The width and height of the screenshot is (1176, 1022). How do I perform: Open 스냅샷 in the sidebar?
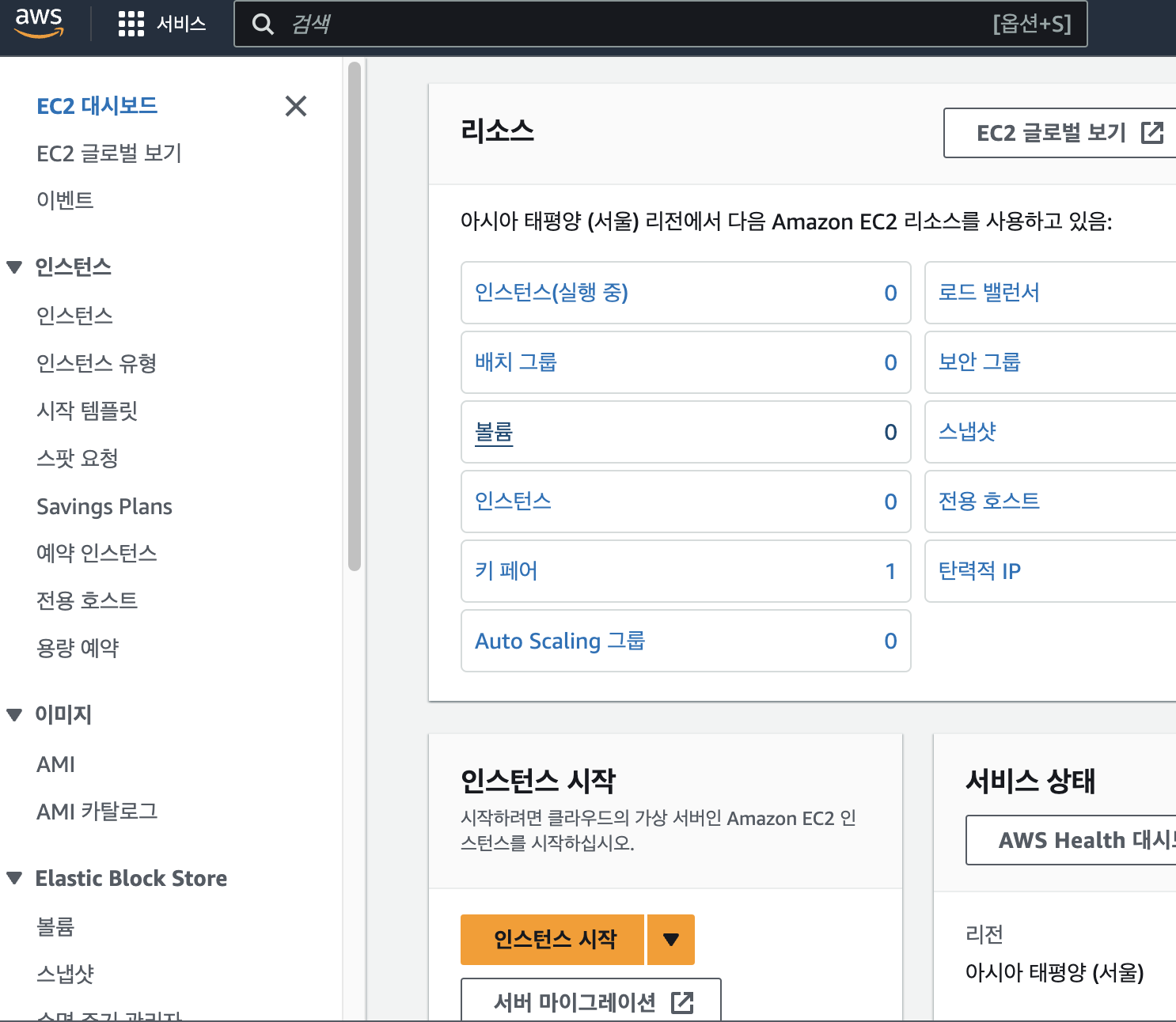pyautogui.click(x=65, y=974)
